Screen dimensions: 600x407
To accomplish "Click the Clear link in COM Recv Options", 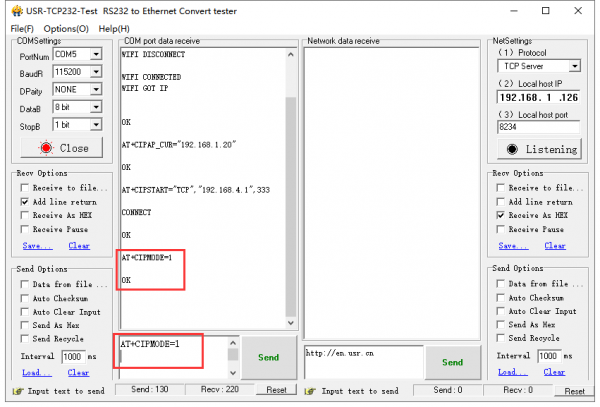I will point(79,245).
